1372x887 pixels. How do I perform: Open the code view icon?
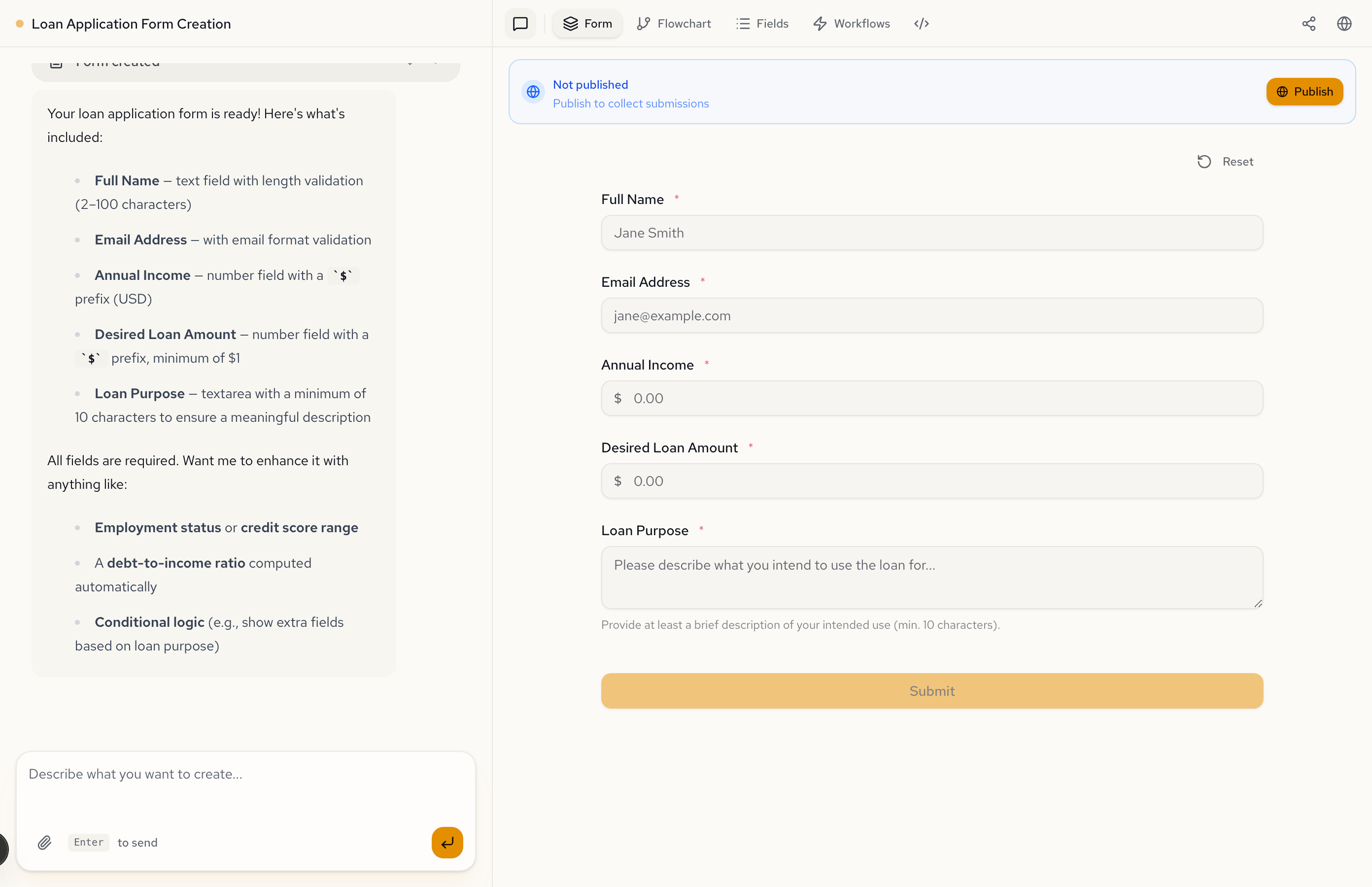[x=921, y=24]
